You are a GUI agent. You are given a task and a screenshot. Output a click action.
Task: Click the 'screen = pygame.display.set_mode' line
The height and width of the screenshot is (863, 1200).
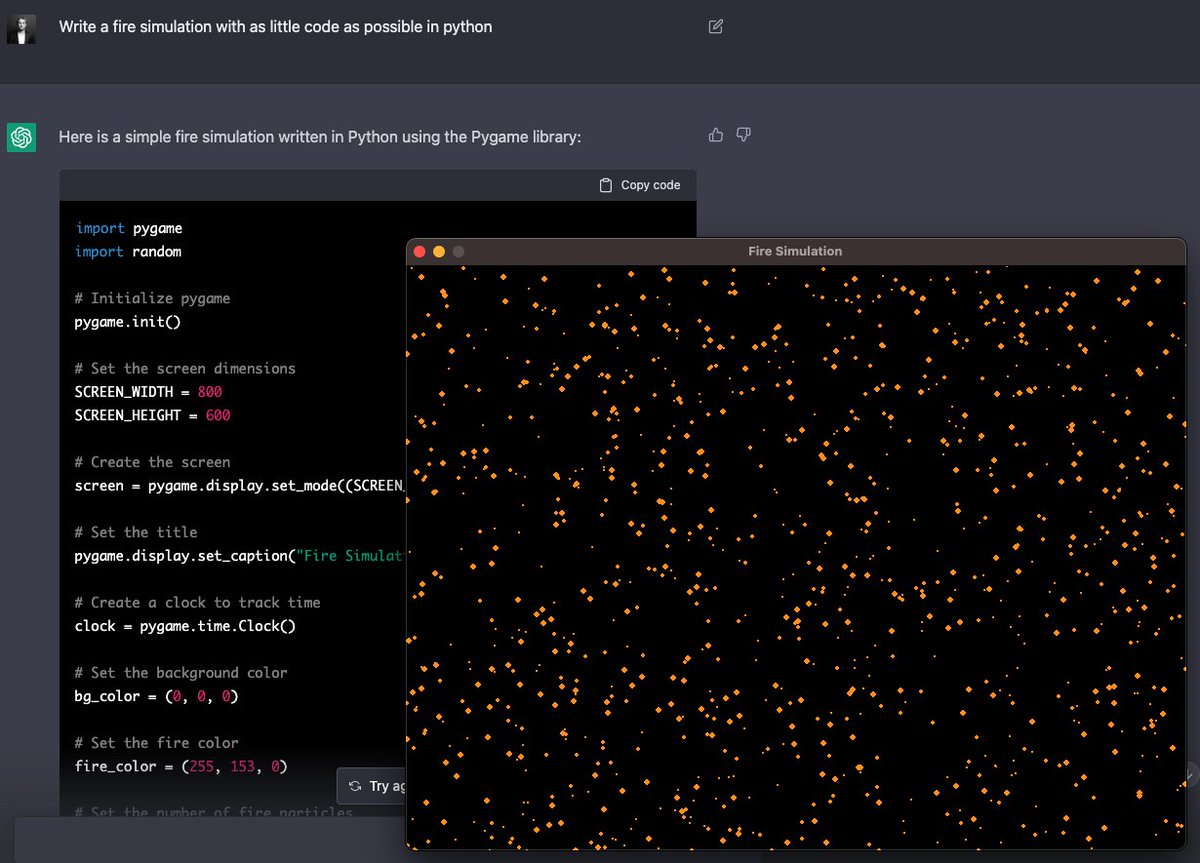[240, 486]
